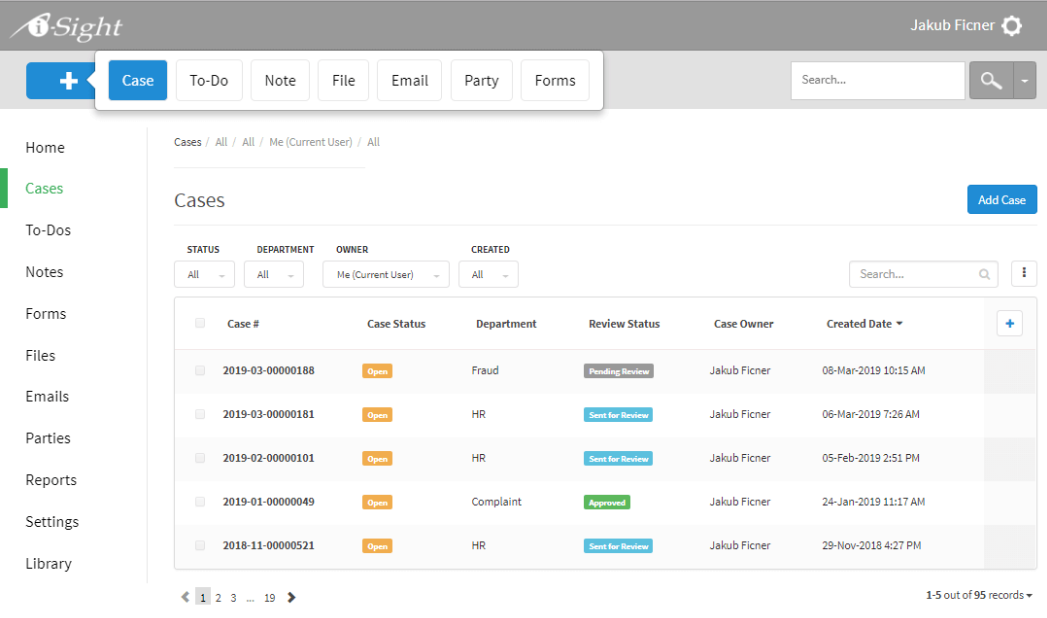Image resolution: width=1047 pixels, height=618 pixels.
Task: Open the three-dot grid options menu
Action: tap(1024, 273)
